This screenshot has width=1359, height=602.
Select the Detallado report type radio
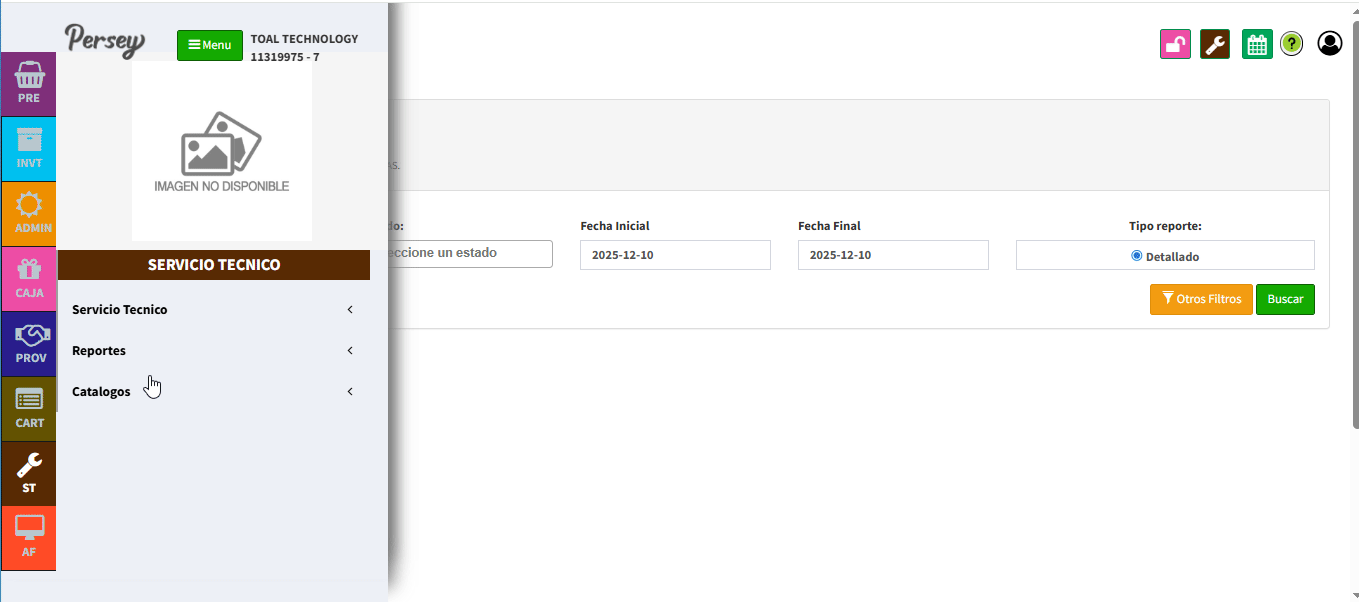pos(1136,256)
